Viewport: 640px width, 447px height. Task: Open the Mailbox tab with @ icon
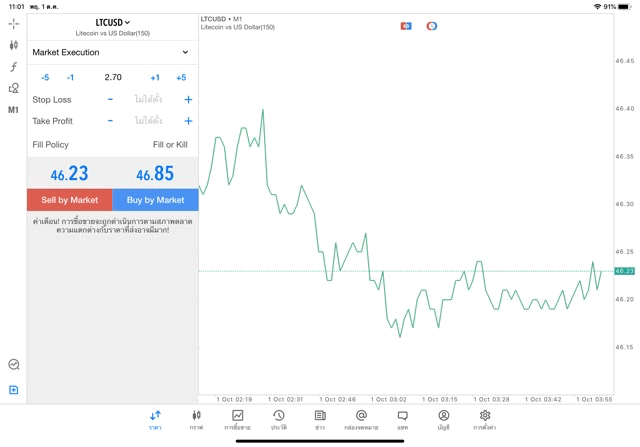point(361,420)
